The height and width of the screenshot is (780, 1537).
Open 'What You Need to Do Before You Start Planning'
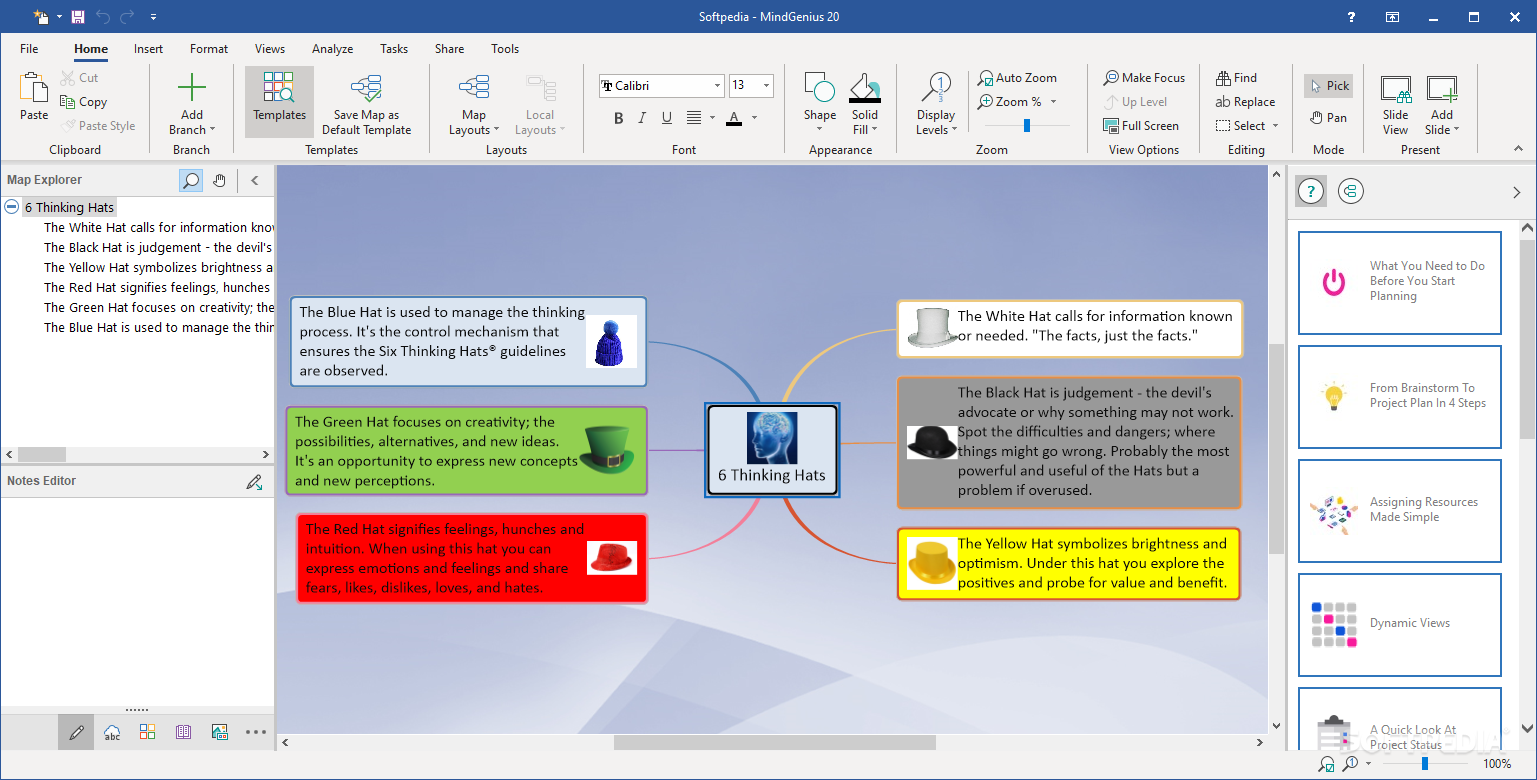1400,283
